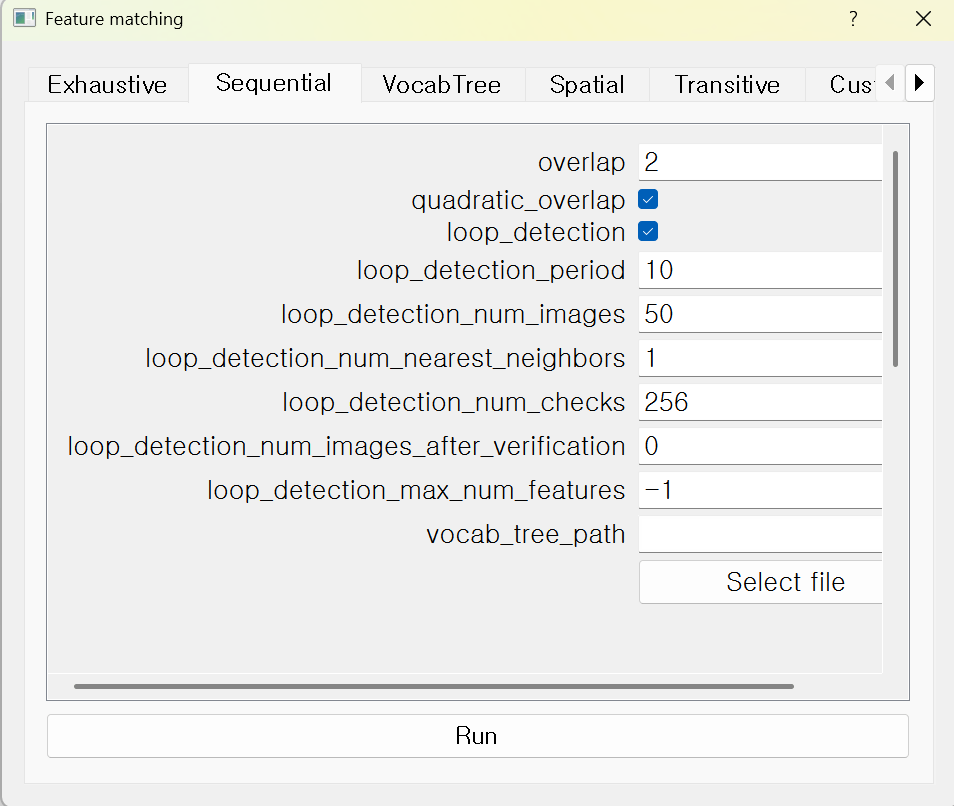Go to the Transitive tab
This screenshot has height=806, width=954.
[727, 85]
